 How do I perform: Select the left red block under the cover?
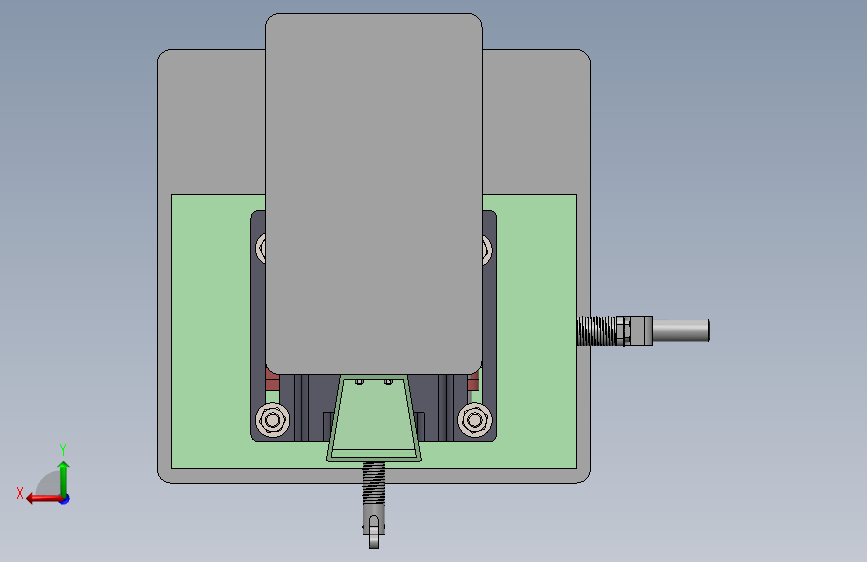(x=272, y=380)
